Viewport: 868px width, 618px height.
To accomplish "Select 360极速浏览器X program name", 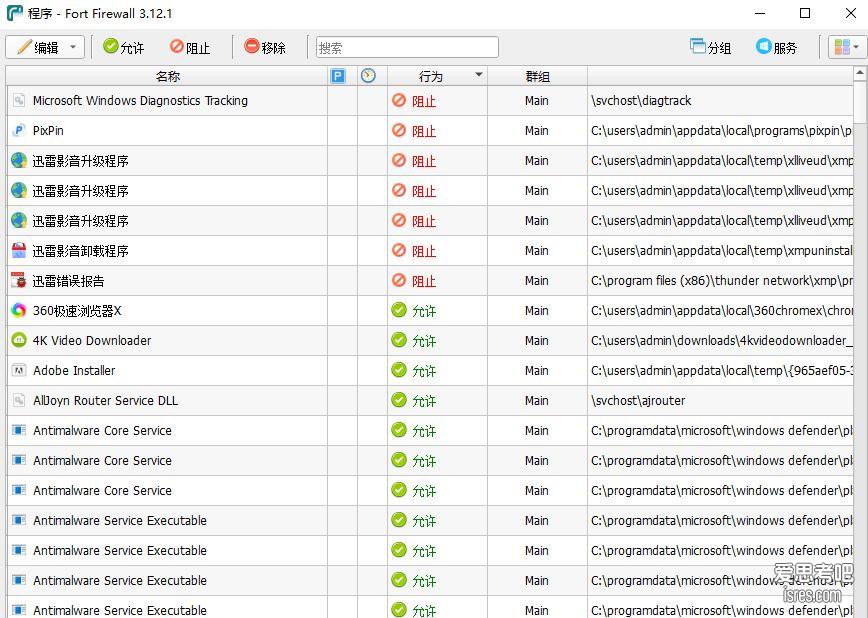I will point(76,311).
